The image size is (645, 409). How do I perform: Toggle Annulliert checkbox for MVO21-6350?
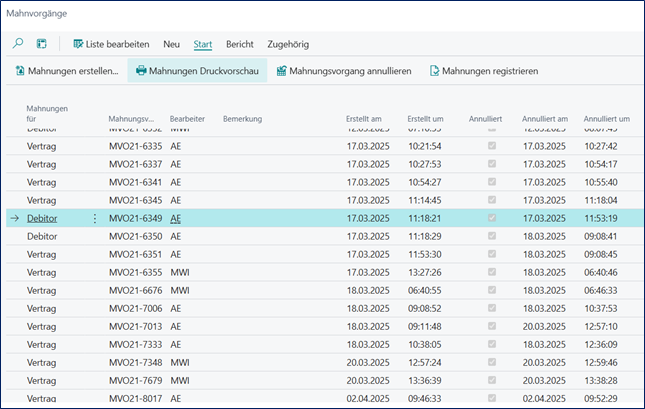pyautogui.click(x=492, y=236)
